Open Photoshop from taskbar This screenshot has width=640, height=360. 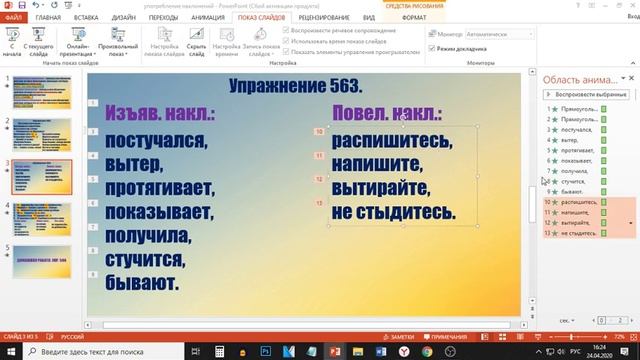click(266, 351)
